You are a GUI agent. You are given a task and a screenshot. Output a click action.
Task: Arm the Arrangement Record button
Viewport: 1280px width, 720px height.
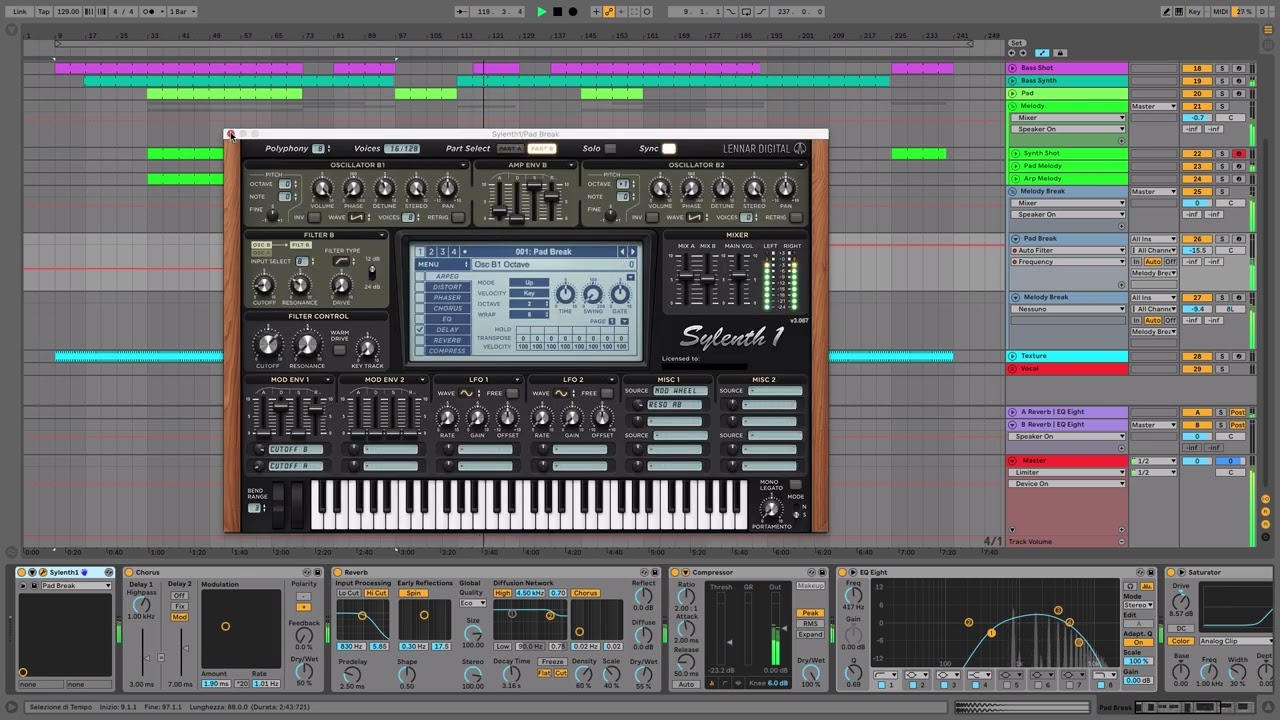(573, 12)
